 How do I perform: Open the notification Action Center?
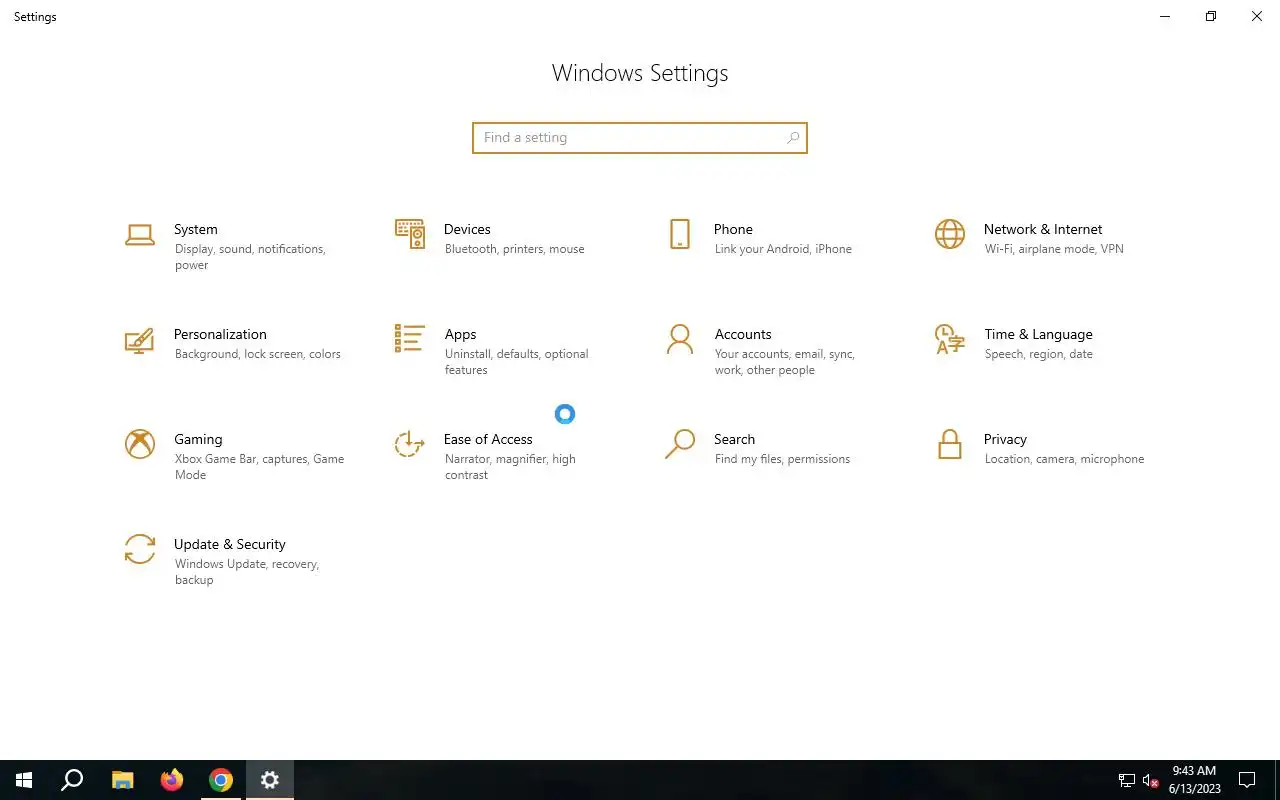[1247, 780]
